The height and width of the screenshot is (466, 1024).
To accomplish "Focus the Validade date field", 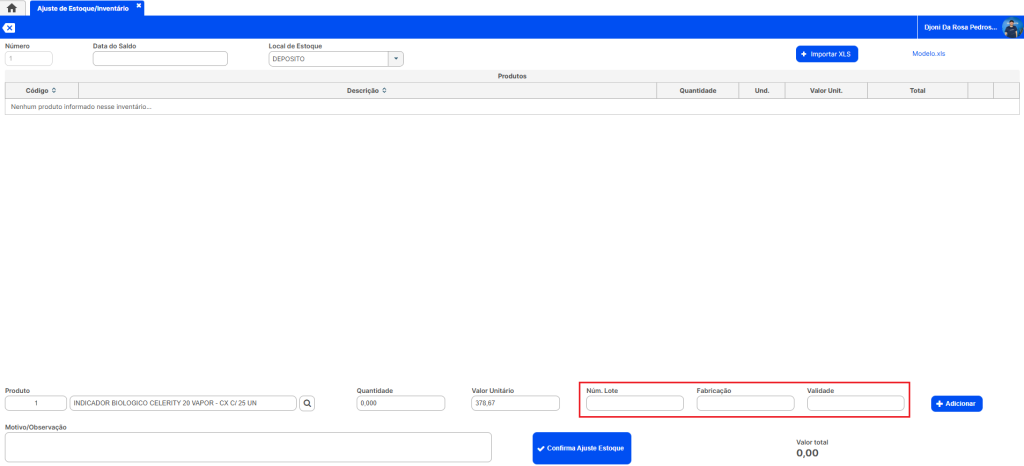I will point(855,404).
